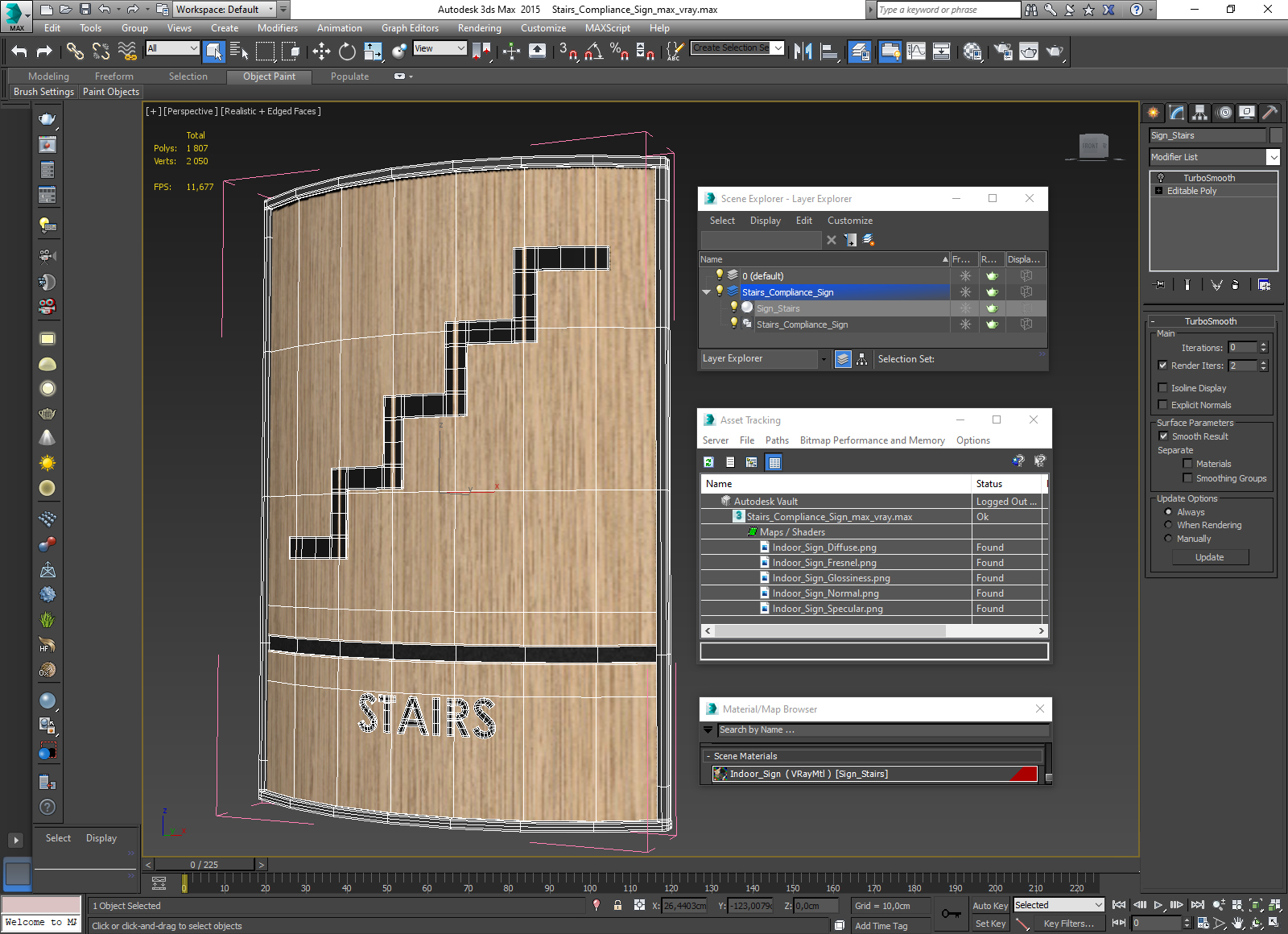Open the Motion command panel tab
This screenshot has width=1288, height=934.
1224,113
